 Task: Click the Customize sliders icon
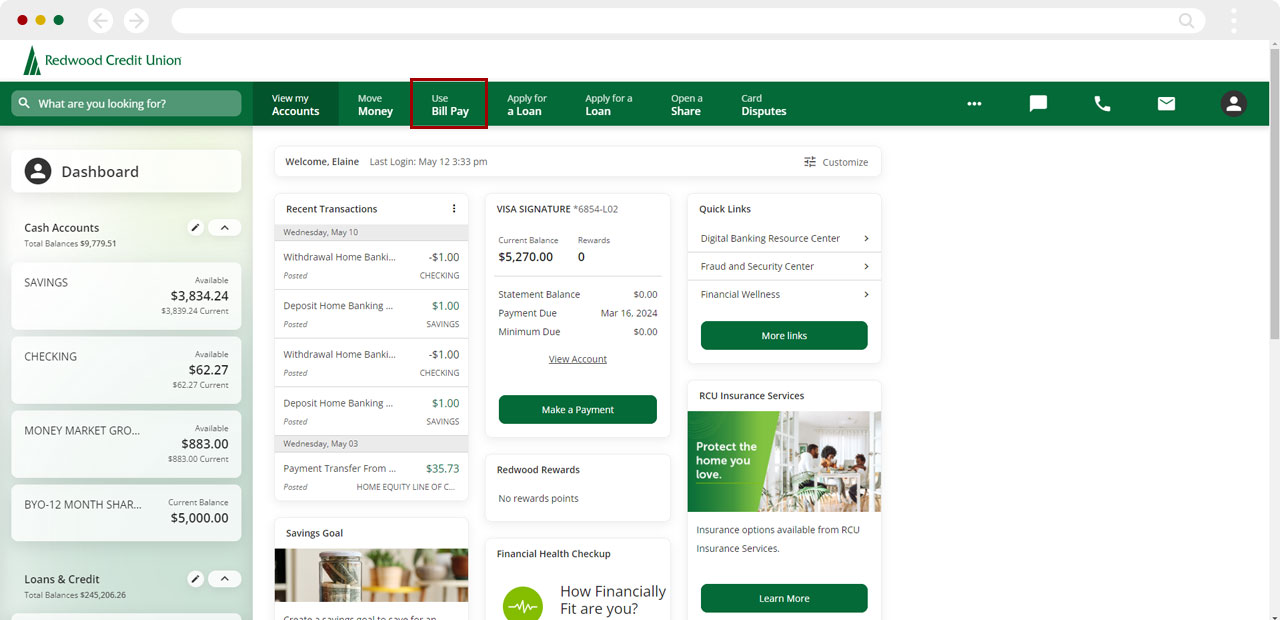click(810, 162)
